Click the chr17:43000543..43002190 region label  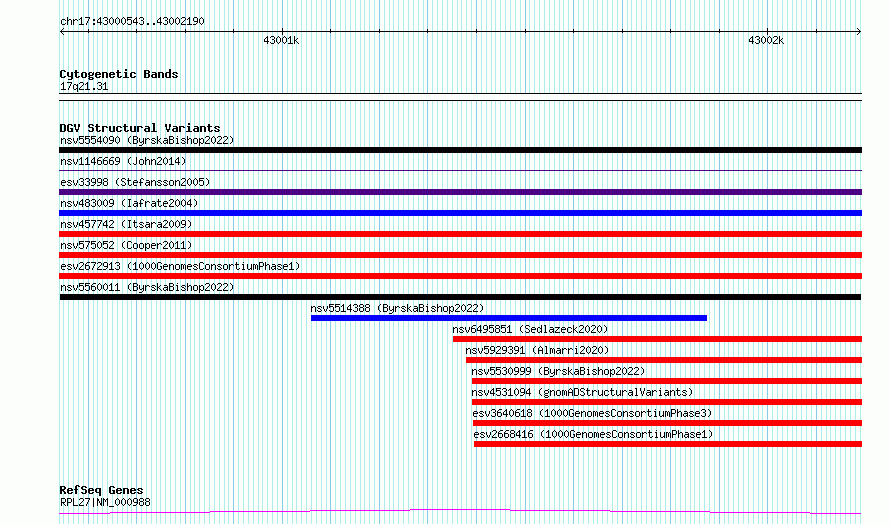tap(132, 22)
